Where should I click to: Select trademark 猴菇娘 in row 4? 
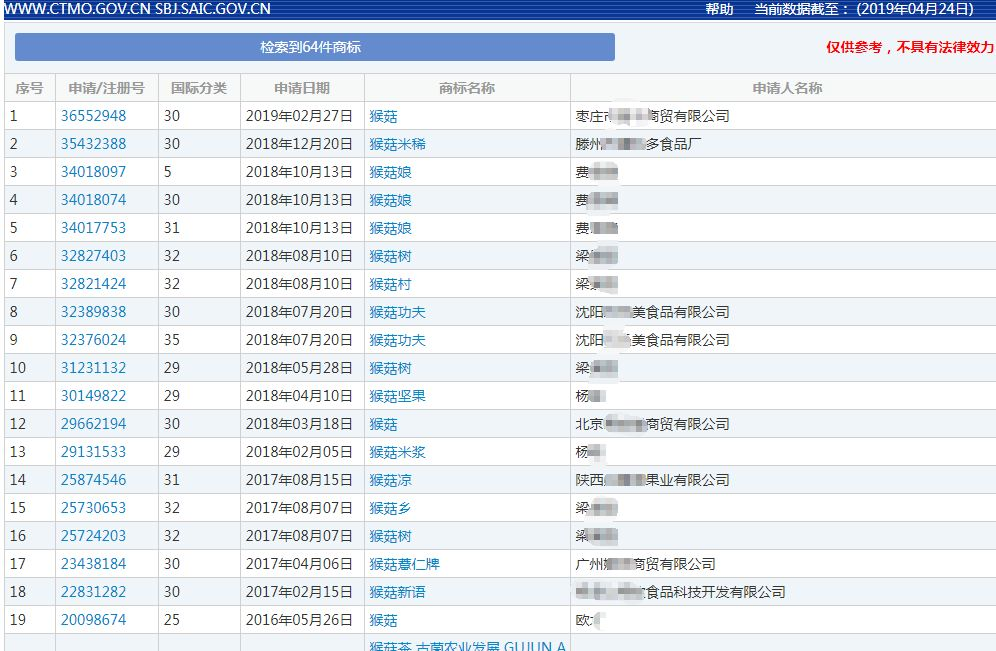point(390,200)
